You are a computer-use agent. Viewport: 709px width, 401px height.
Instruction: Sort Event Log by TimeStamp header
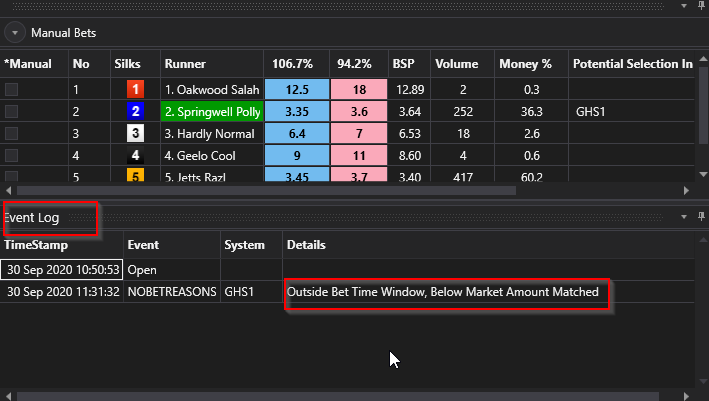tap(61, 245)
